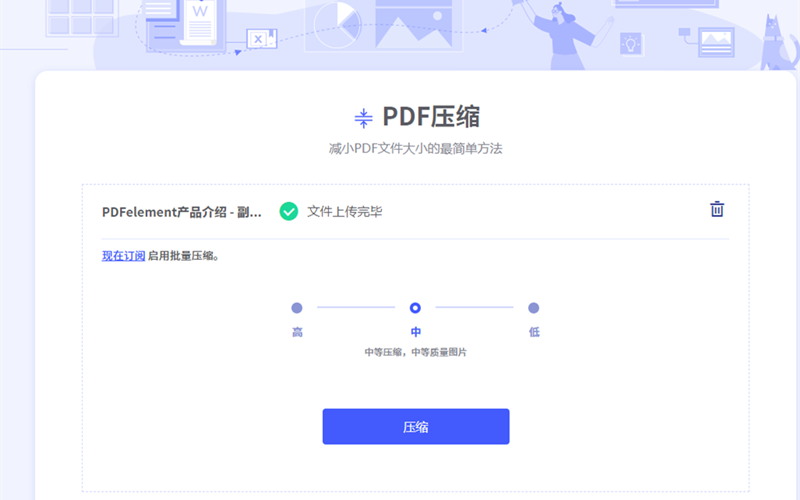800x500 pixels.
Task: Click the small X file icon in banner
Action: (x=261, y=39)
